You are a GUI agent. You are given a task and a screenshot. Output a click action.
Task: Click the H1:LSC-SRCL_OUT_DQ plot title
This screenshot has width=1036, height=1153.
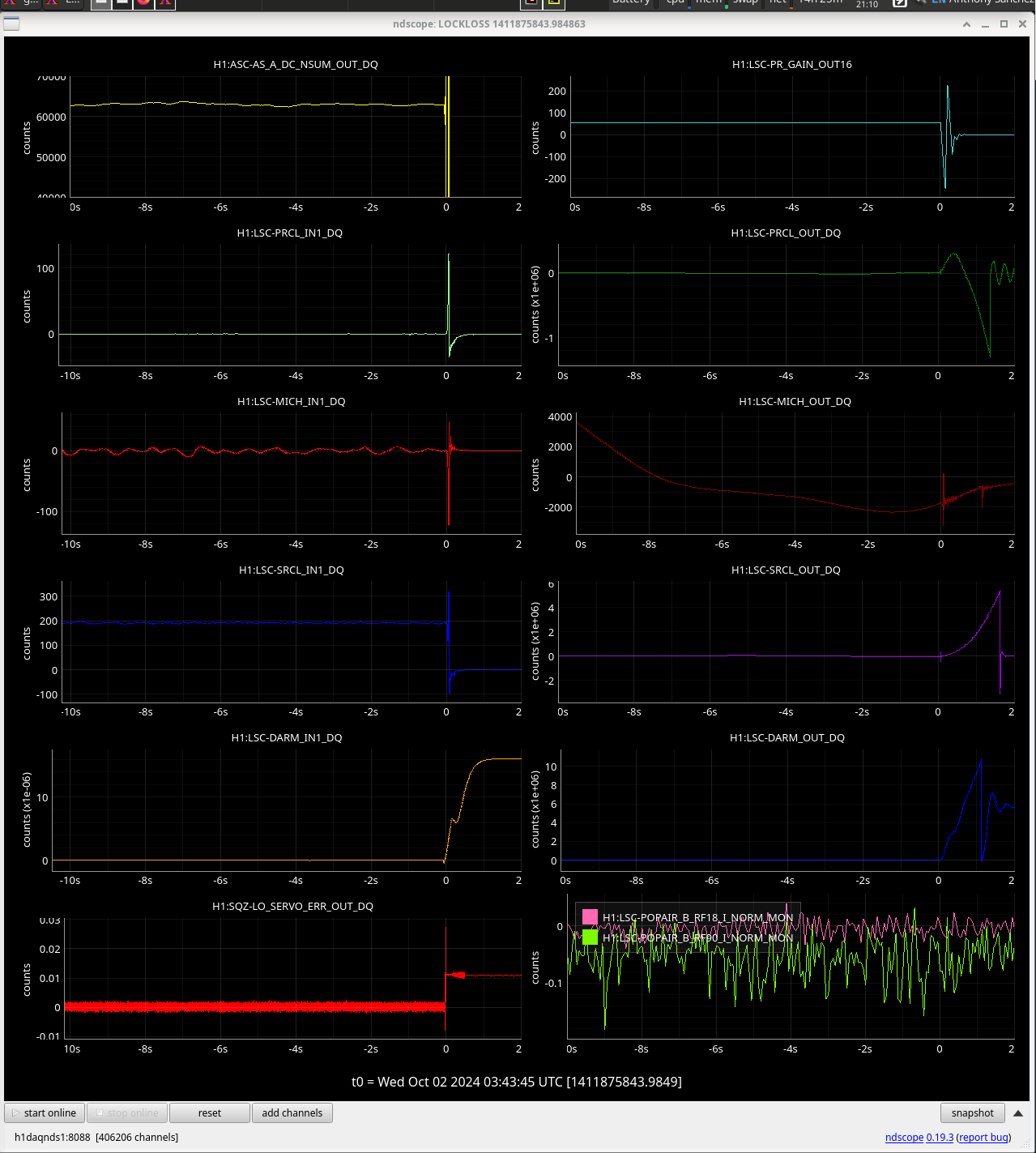(786, 570)
